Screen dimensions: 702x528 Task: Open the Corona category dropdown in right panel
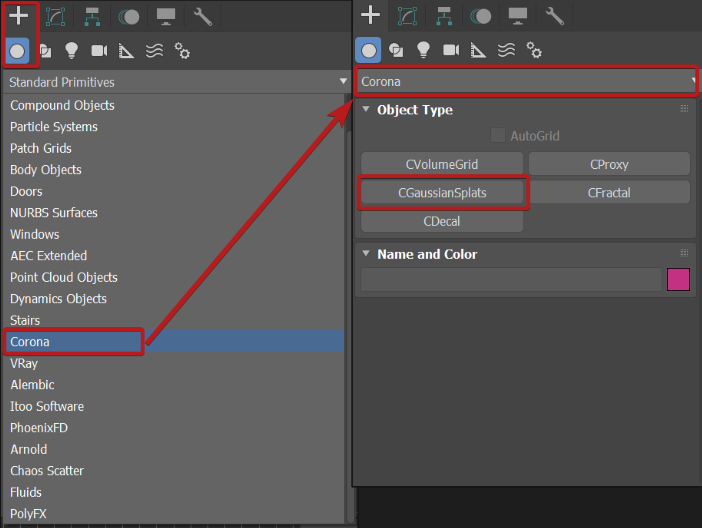[526, 82]
